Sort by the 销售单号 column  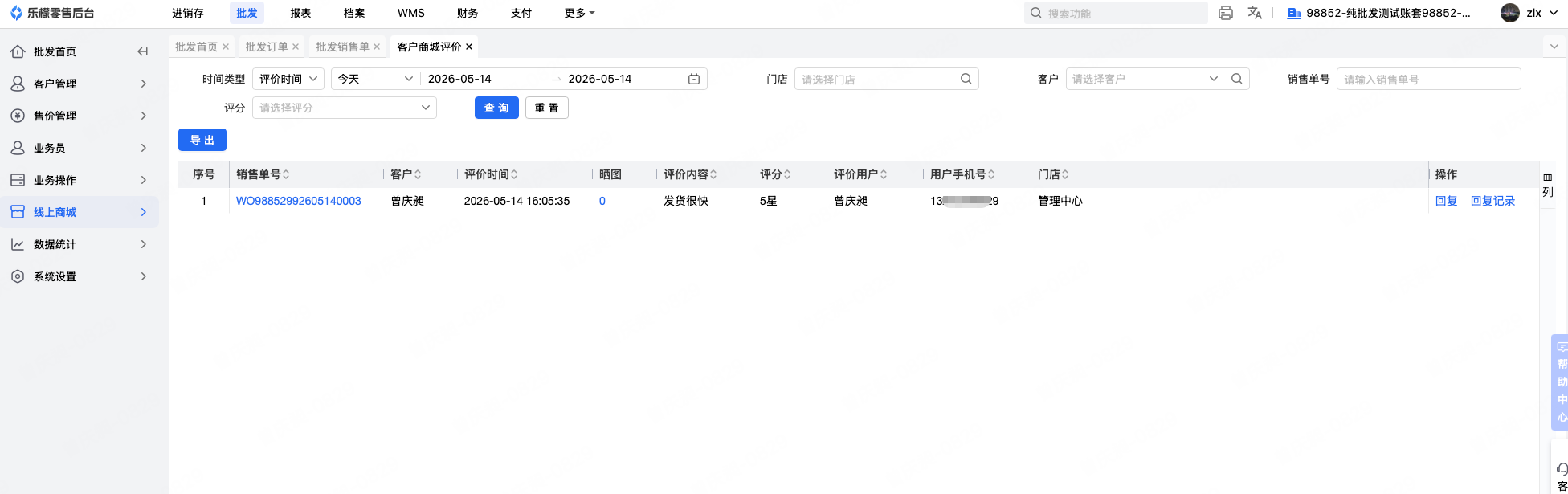[286, 174]
